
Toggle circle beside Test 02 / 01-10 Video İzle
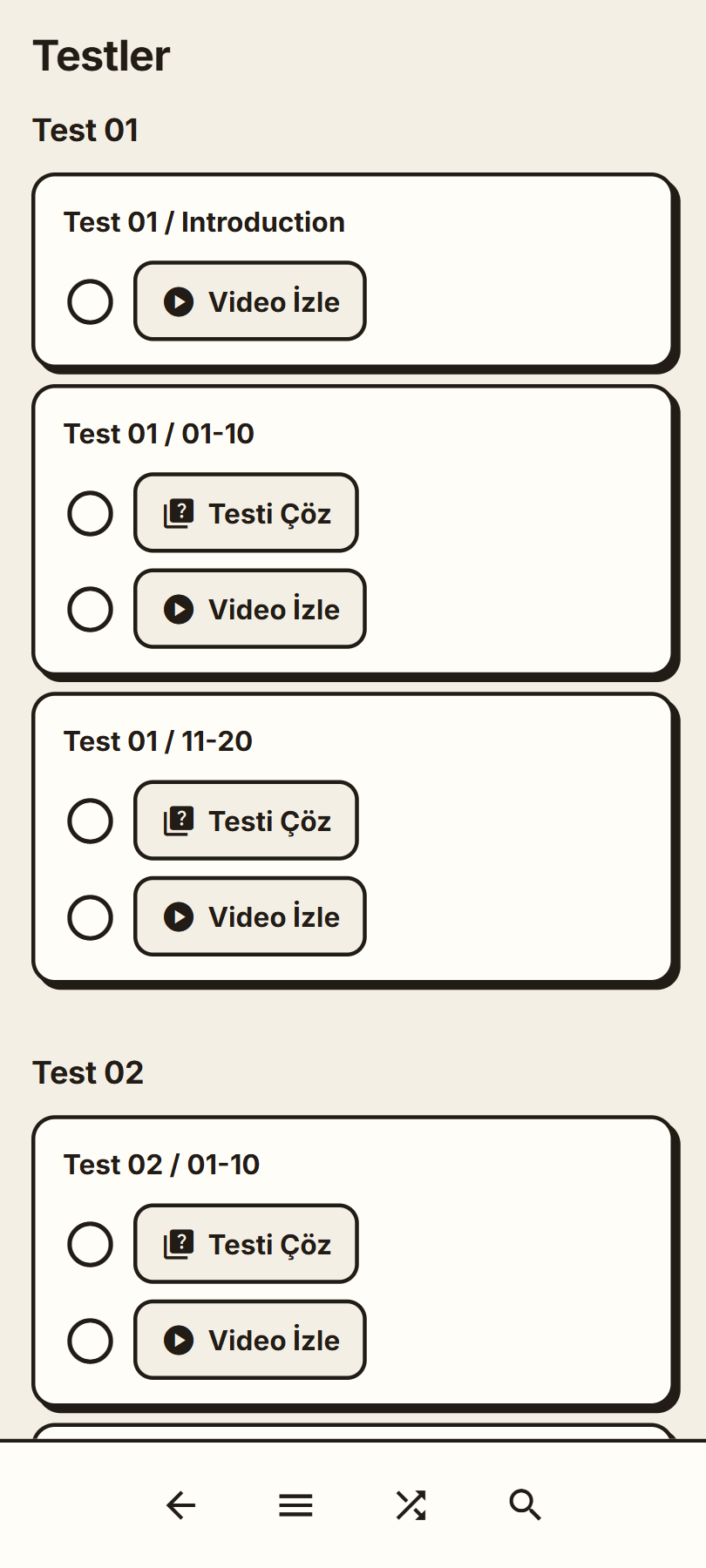coord(91,1340)
